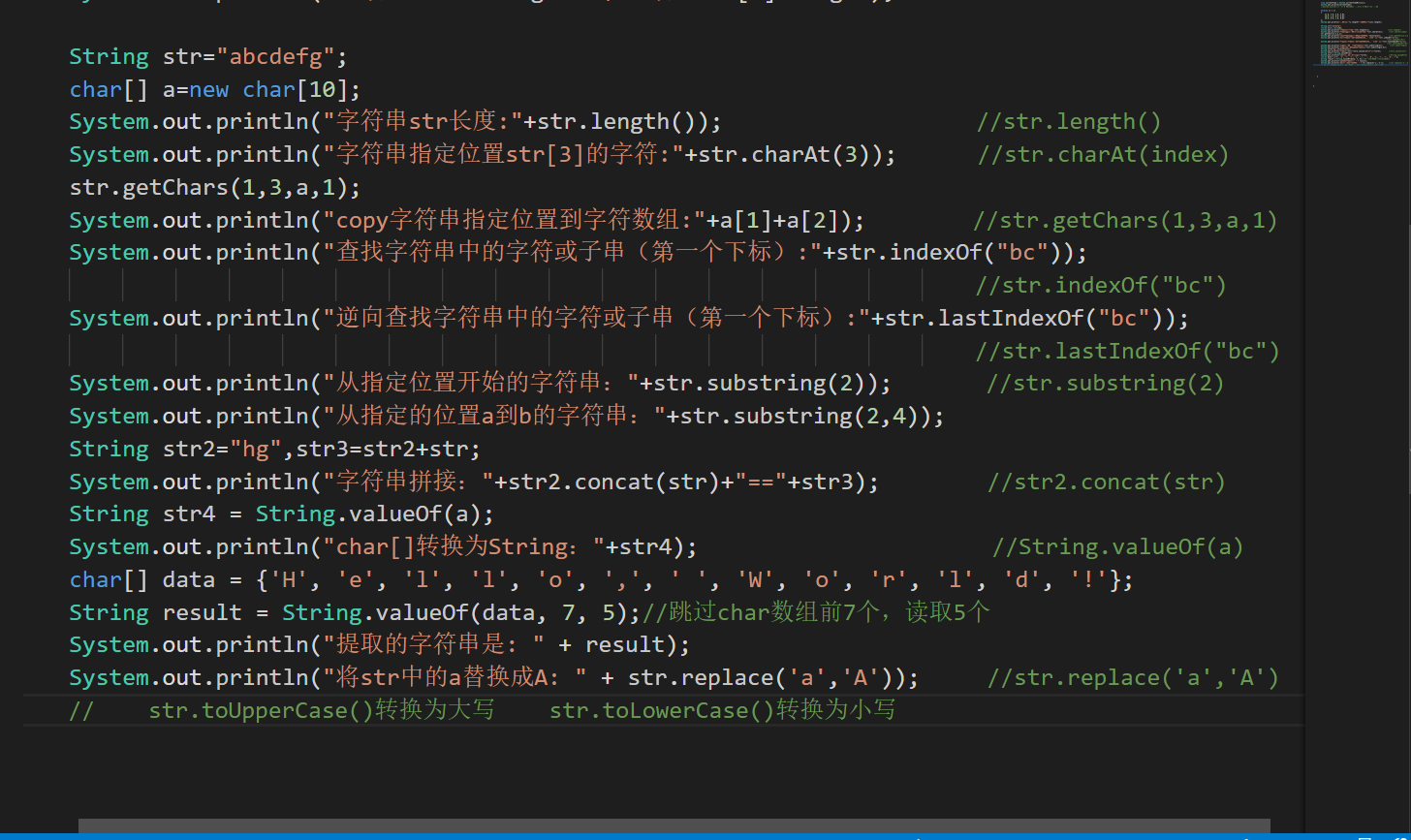Click the keyword String declaring str="abcdefg"
The width and height of the screenshot is (1411, 840).
[108, 56]
